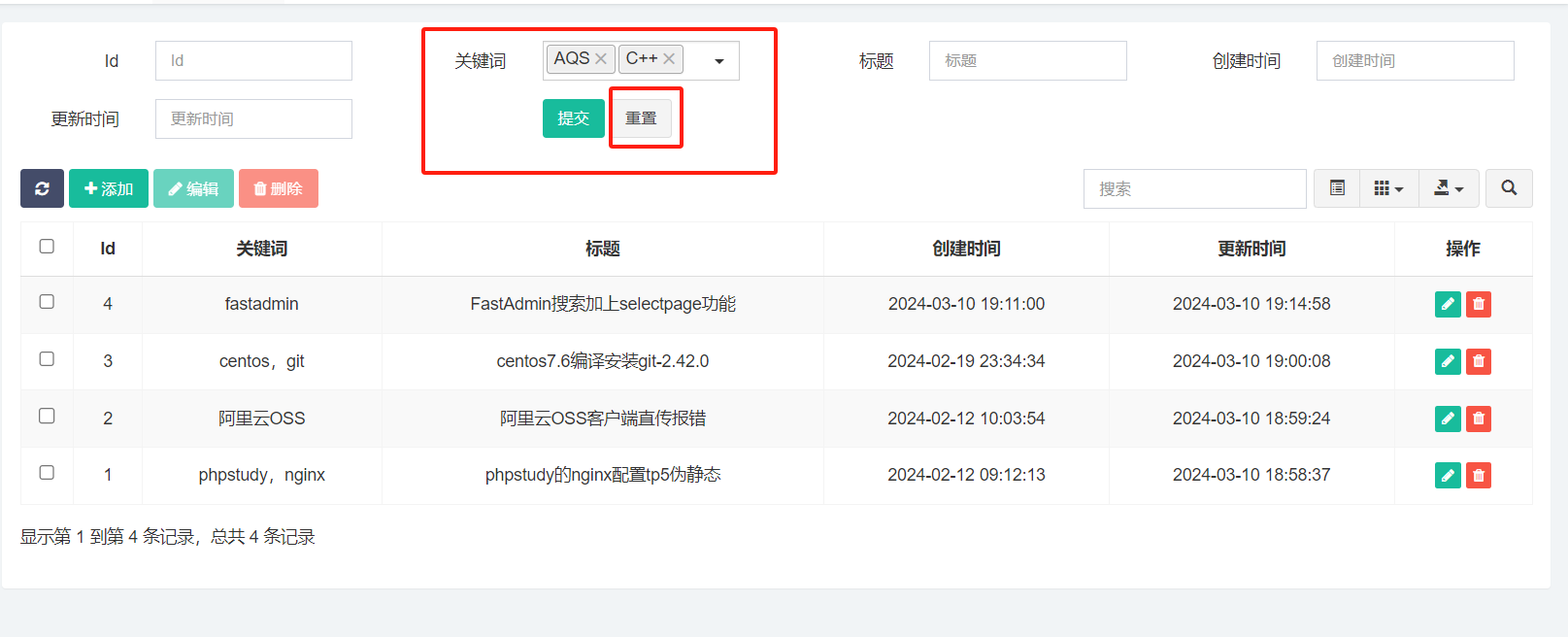Click creation time 2024-02-19 23:34:34
The height and width of the screenshot is (637, 1568).
[x=966, y=361]
